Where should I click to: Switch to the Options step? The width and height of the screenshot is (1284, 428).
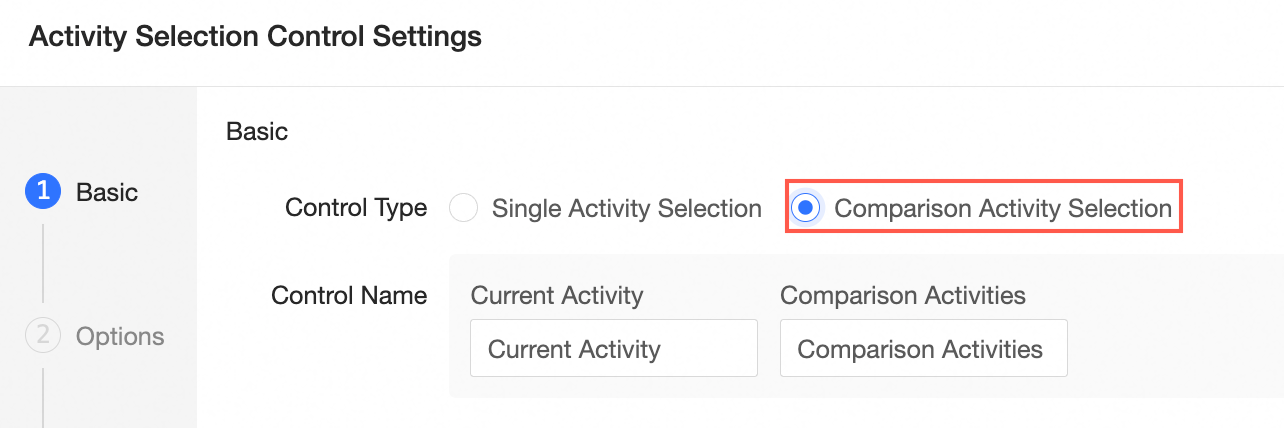tap(119, 336)
